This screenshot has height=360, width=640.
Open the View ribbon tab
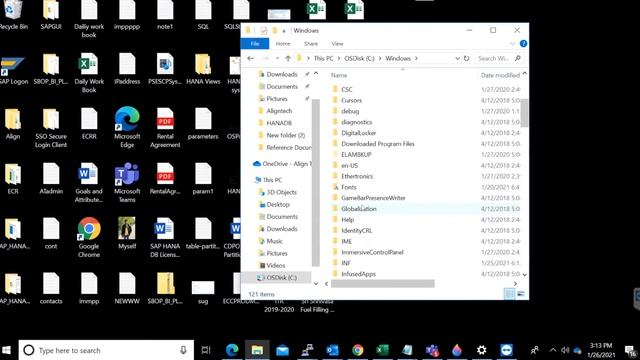click(x=337, y=44)
